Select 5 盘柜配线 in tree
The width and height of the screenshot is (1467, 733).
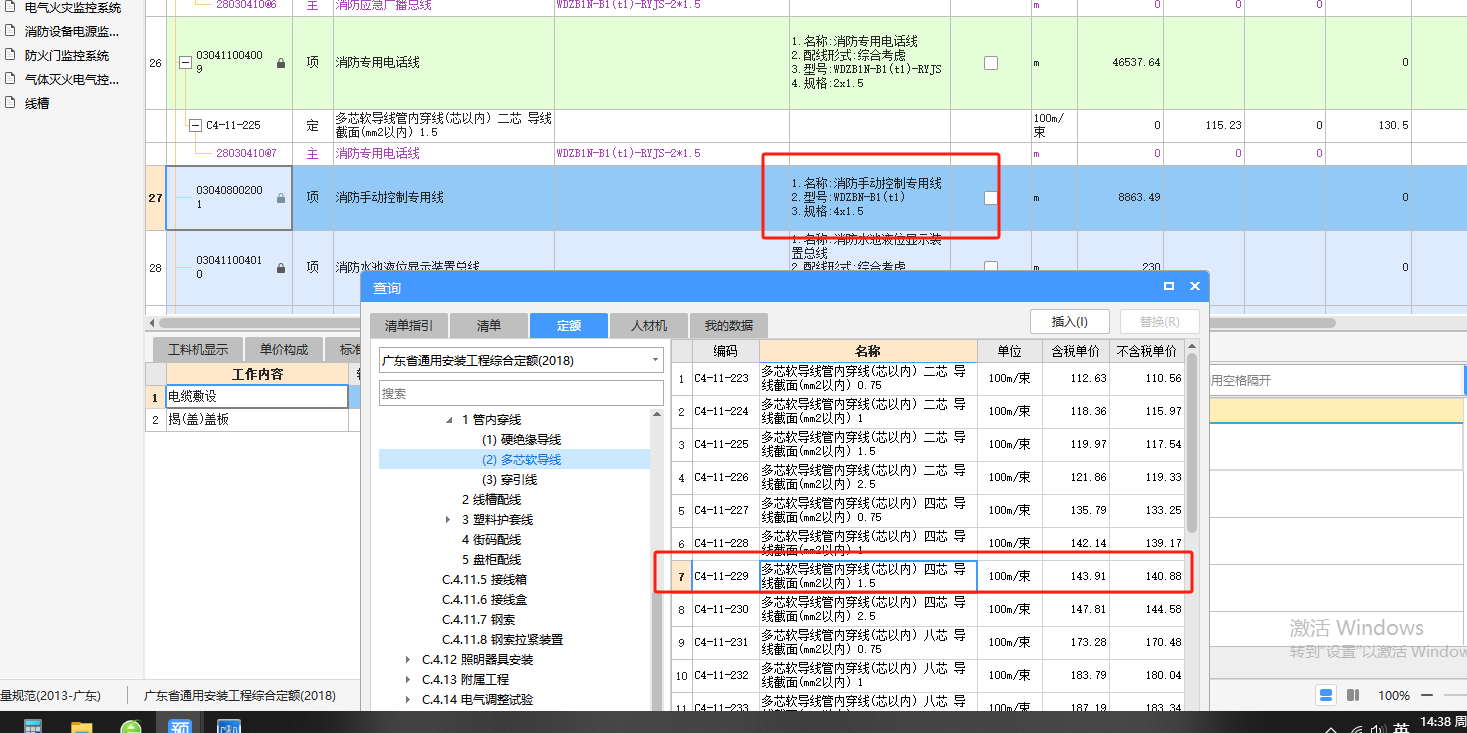pyautogui.click(x=491, y=560)
